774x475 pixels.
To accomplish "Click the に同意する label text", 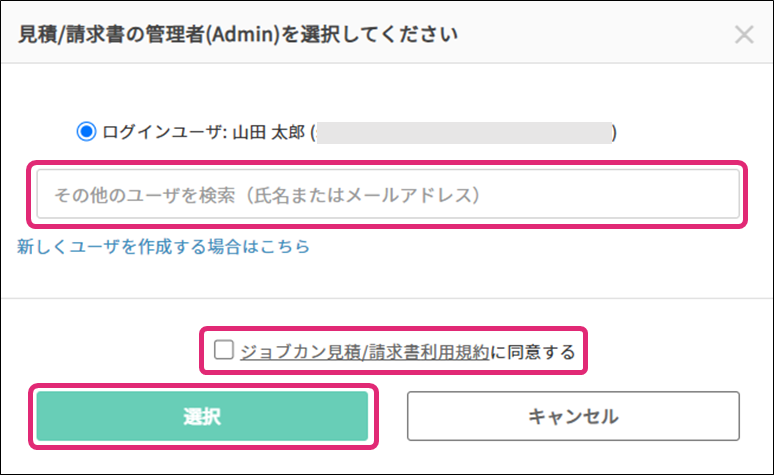I will coord(533,351).
